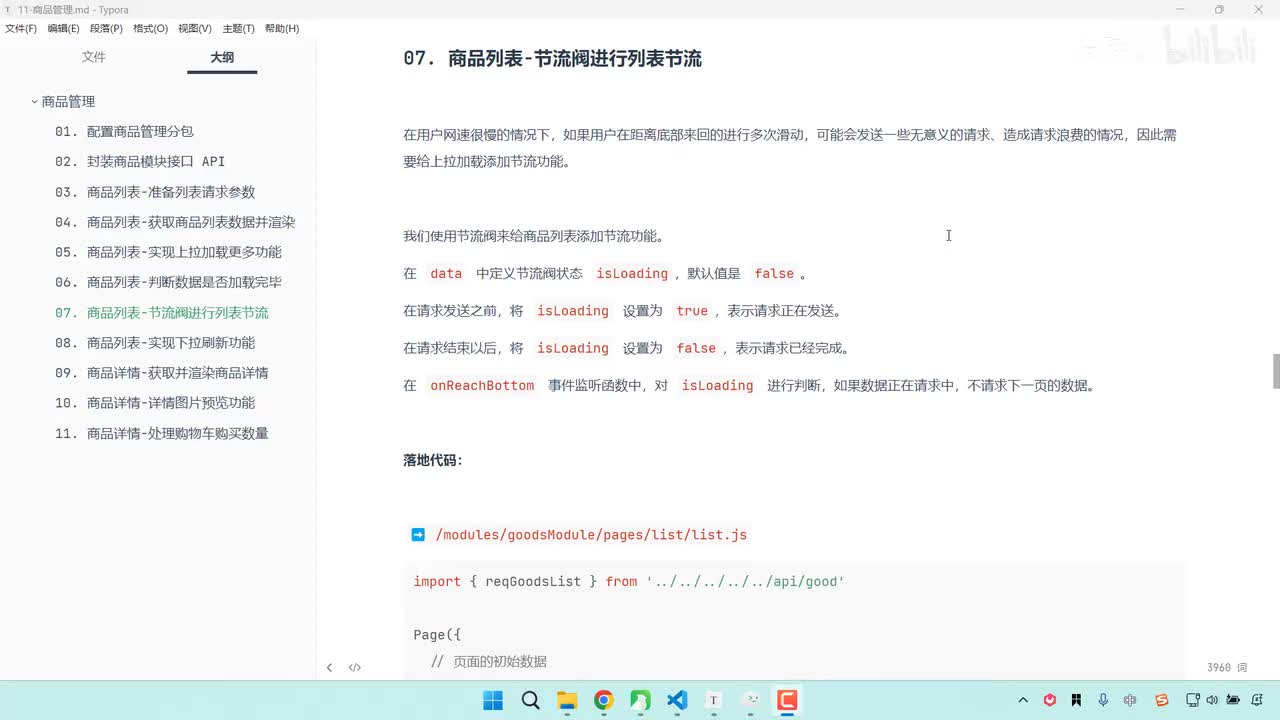Click the battery status tray icon
The width and height of the screenshot is (1280, 720).
pos(1233,700)
